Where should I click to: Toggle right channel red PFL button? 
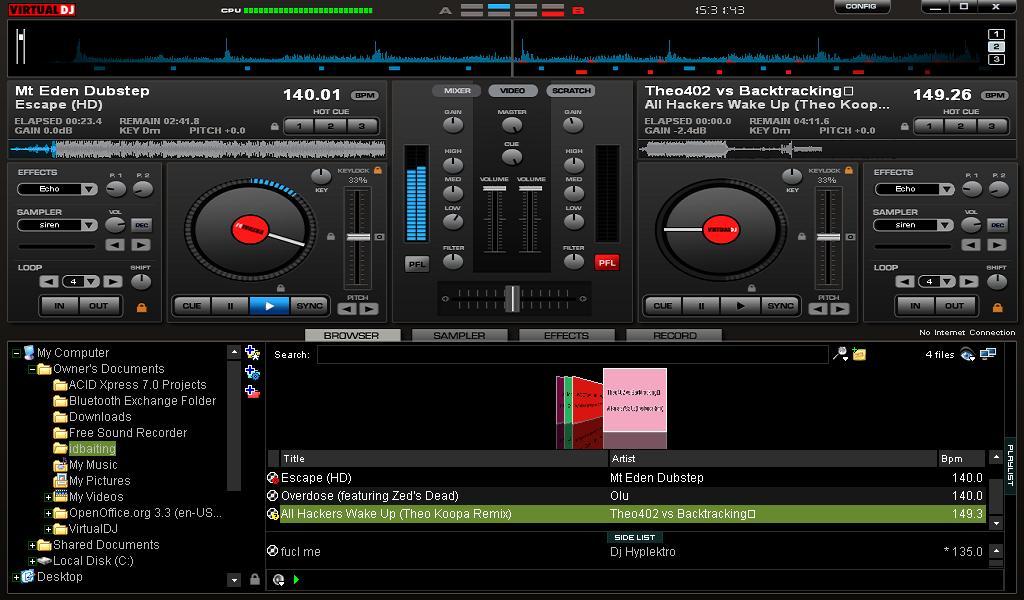click(607, 262)
